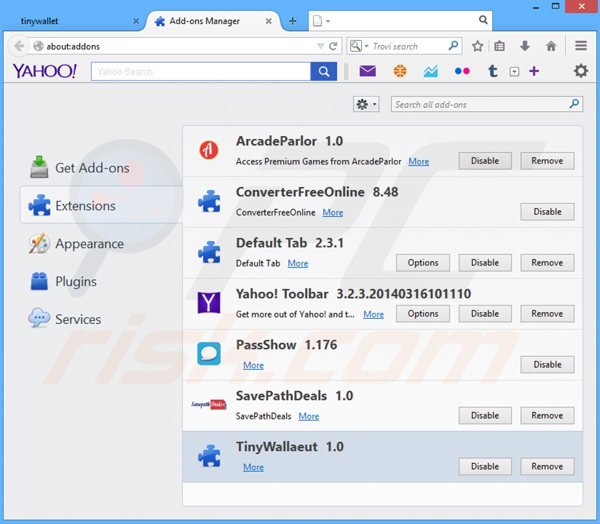Open the Services category

point(65,319)
